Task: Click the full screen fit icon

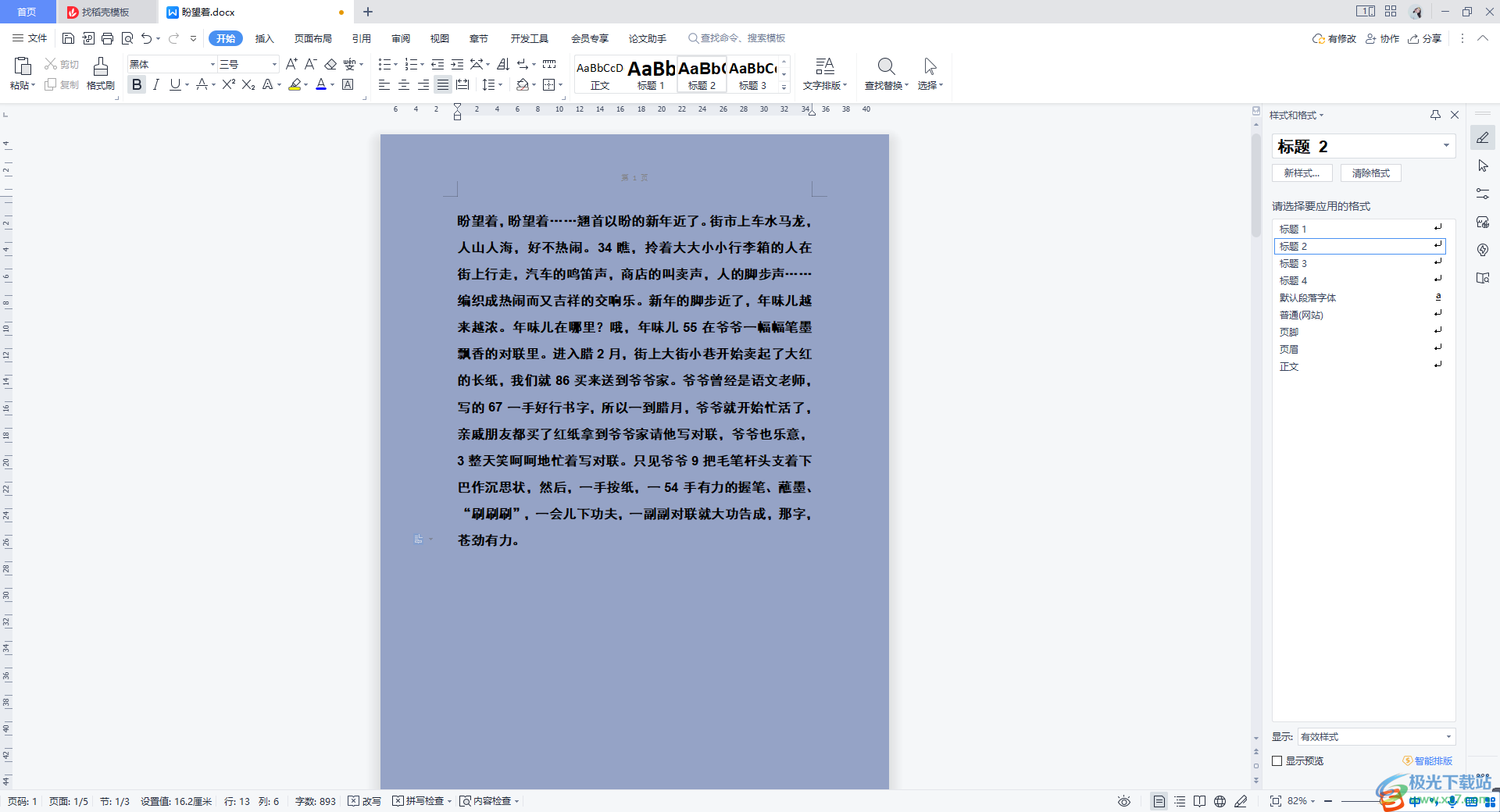Action: tap(1275, 801)
